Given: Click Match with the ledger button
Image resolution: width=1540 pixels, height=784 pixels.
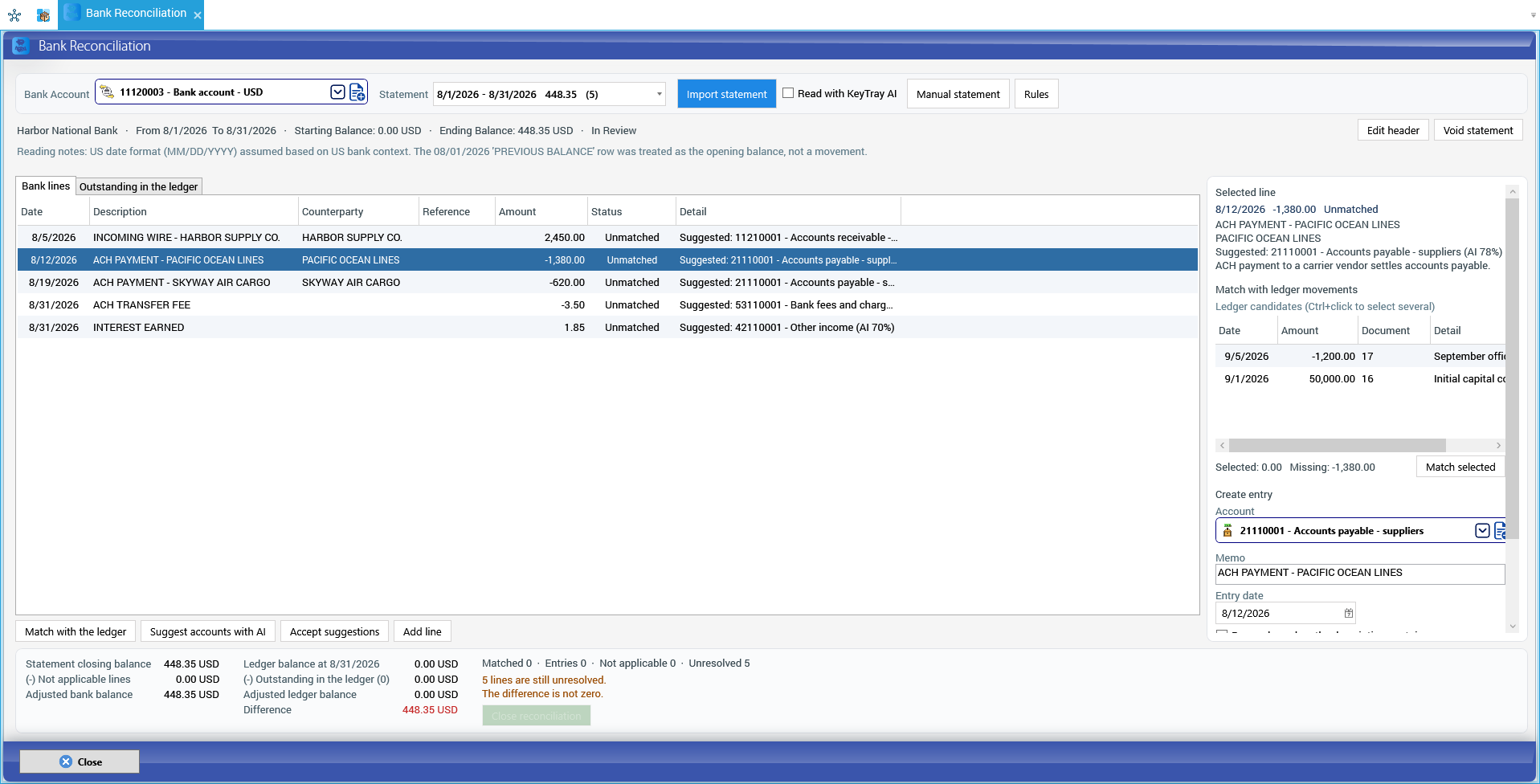Looking at the screenshot, I should click(x=76, y=631).
